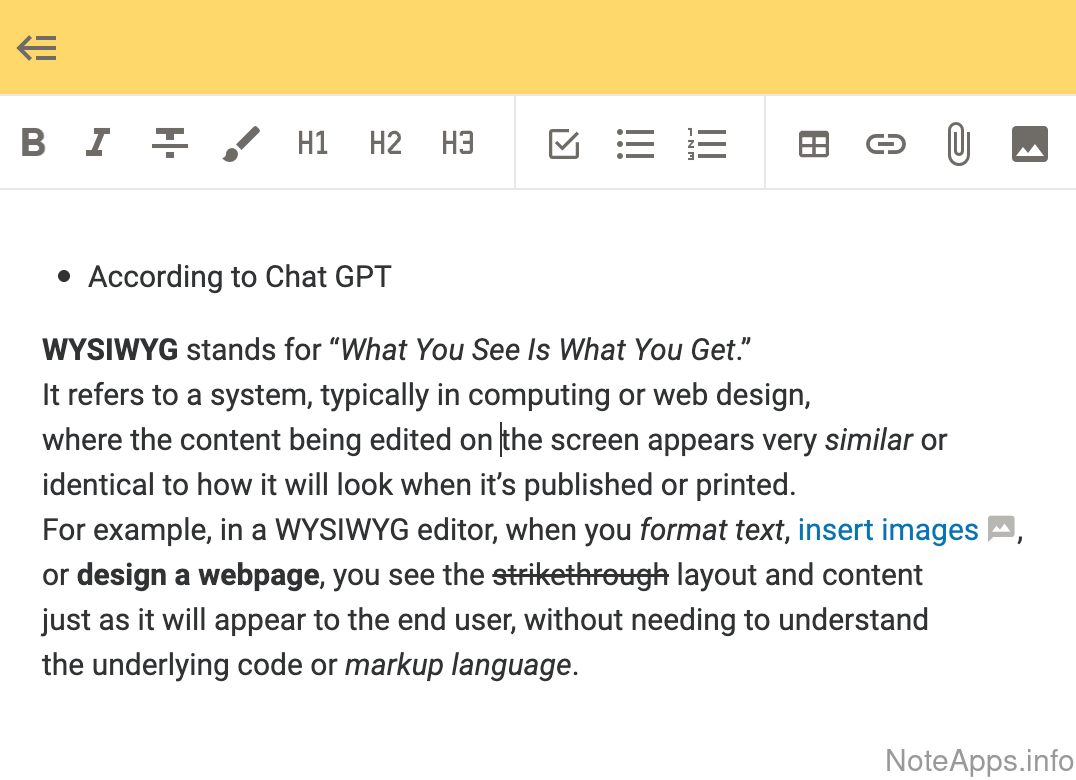Apply strikethrough formatting
The height and width of the screenshot is (780, 1076).
pyautogui.click(x=170, y=144)
